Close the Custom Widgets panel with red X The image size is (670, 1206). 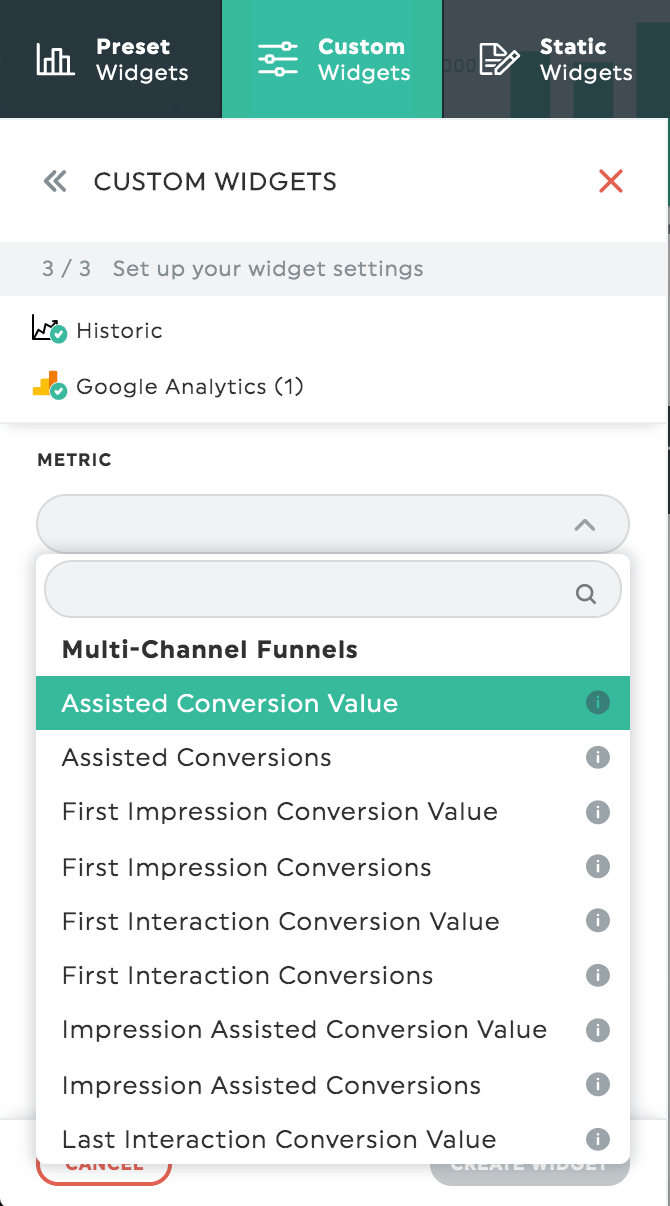[x=611, y=181]
